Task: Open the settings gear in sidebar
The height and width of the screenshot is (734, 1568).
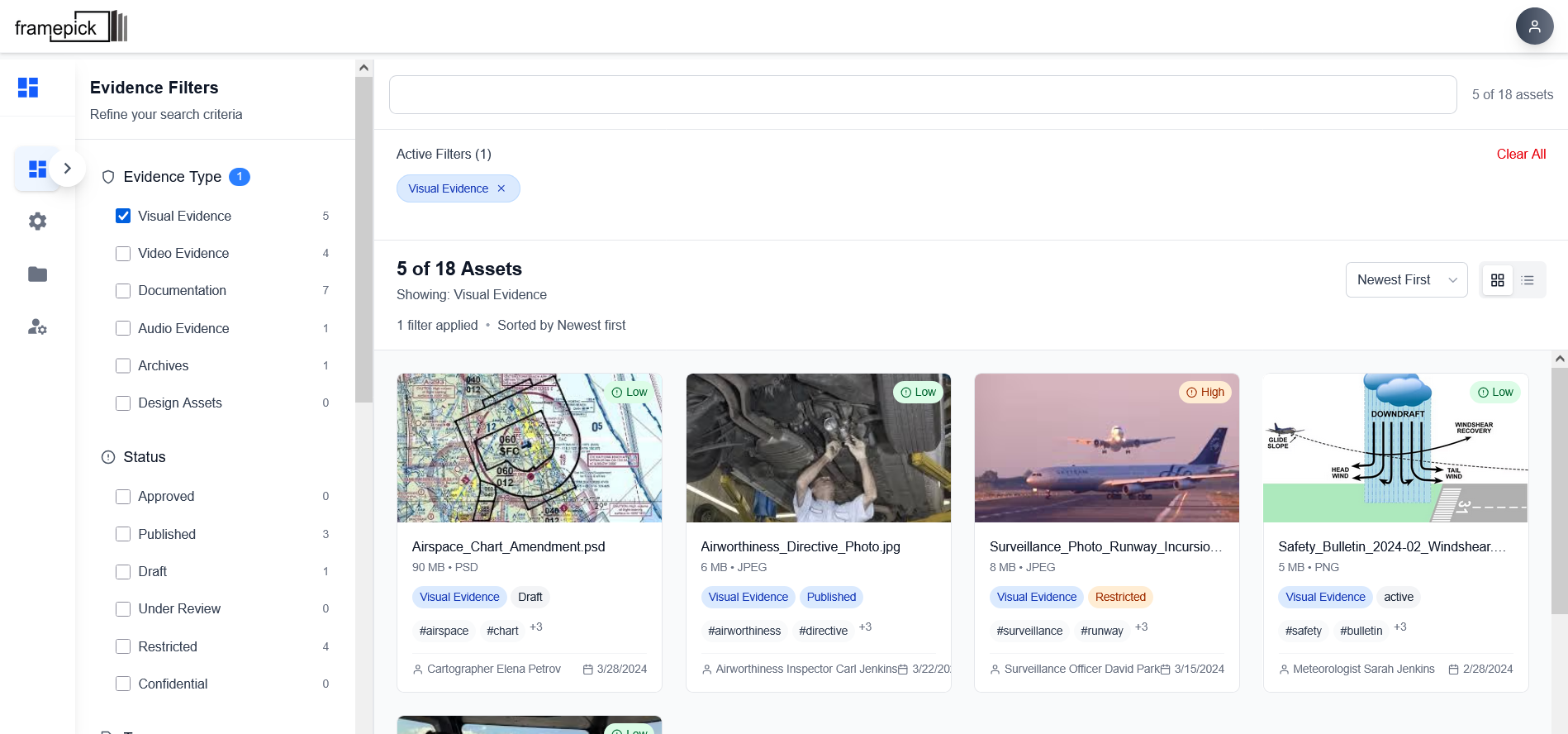Action: (x=37, y=222)
